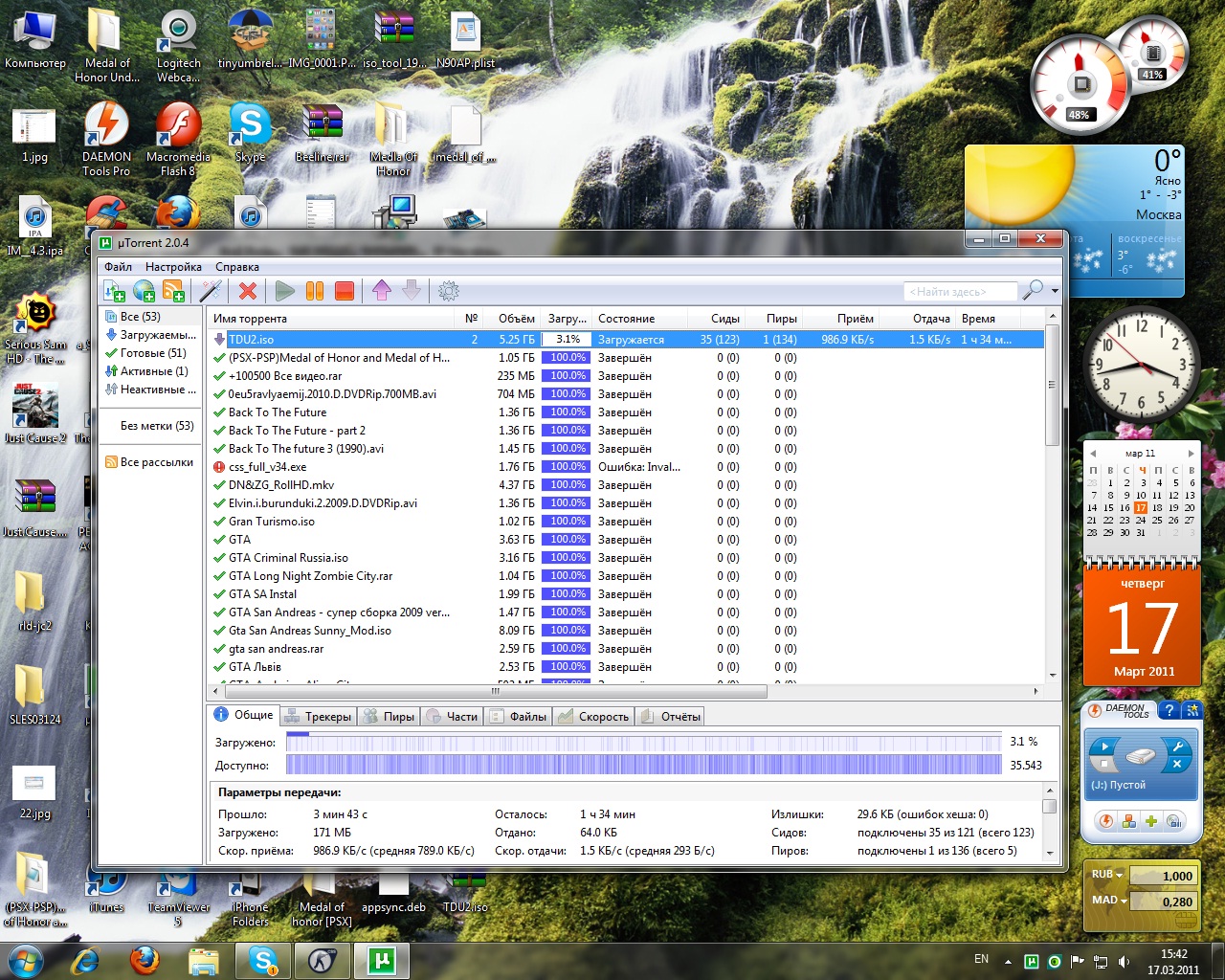Screen dimensions: 1225x980
Task: Stop the torrent with the red stop icon
Action: click(345, 291)
